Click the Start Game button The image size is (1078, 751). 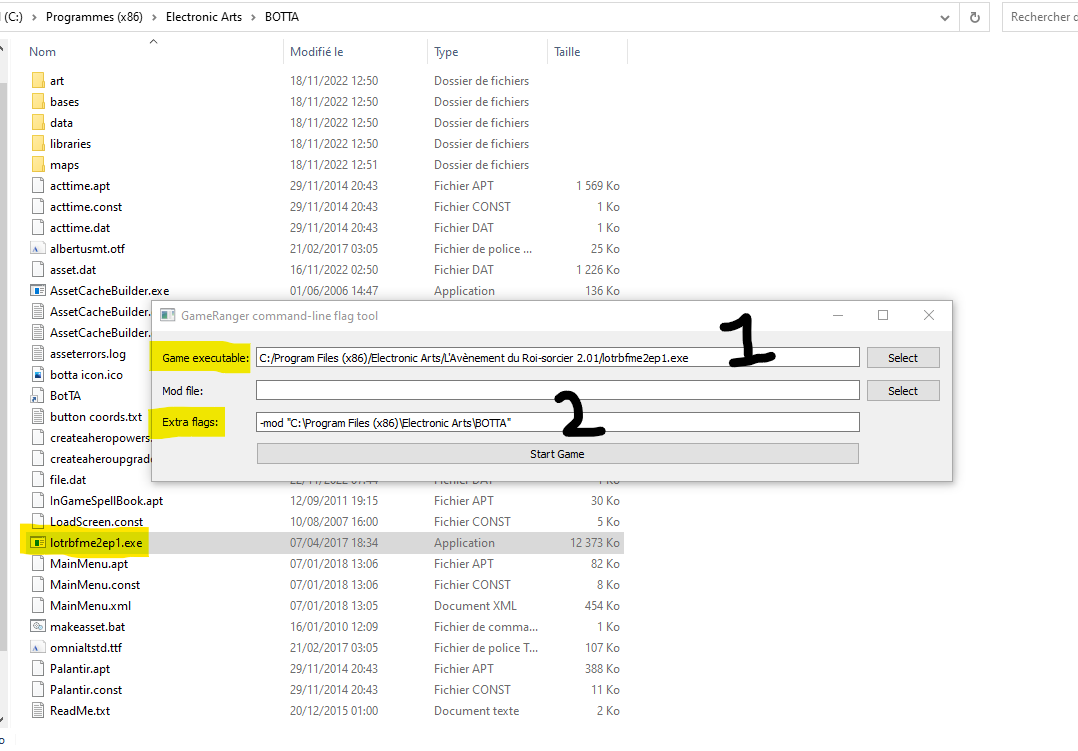click(558, 454)
